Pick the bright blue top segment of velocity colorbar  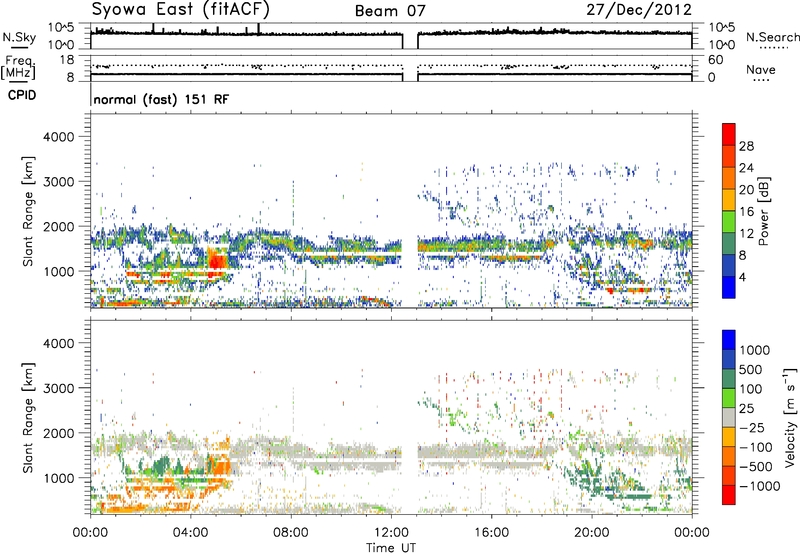click(729, 340)
